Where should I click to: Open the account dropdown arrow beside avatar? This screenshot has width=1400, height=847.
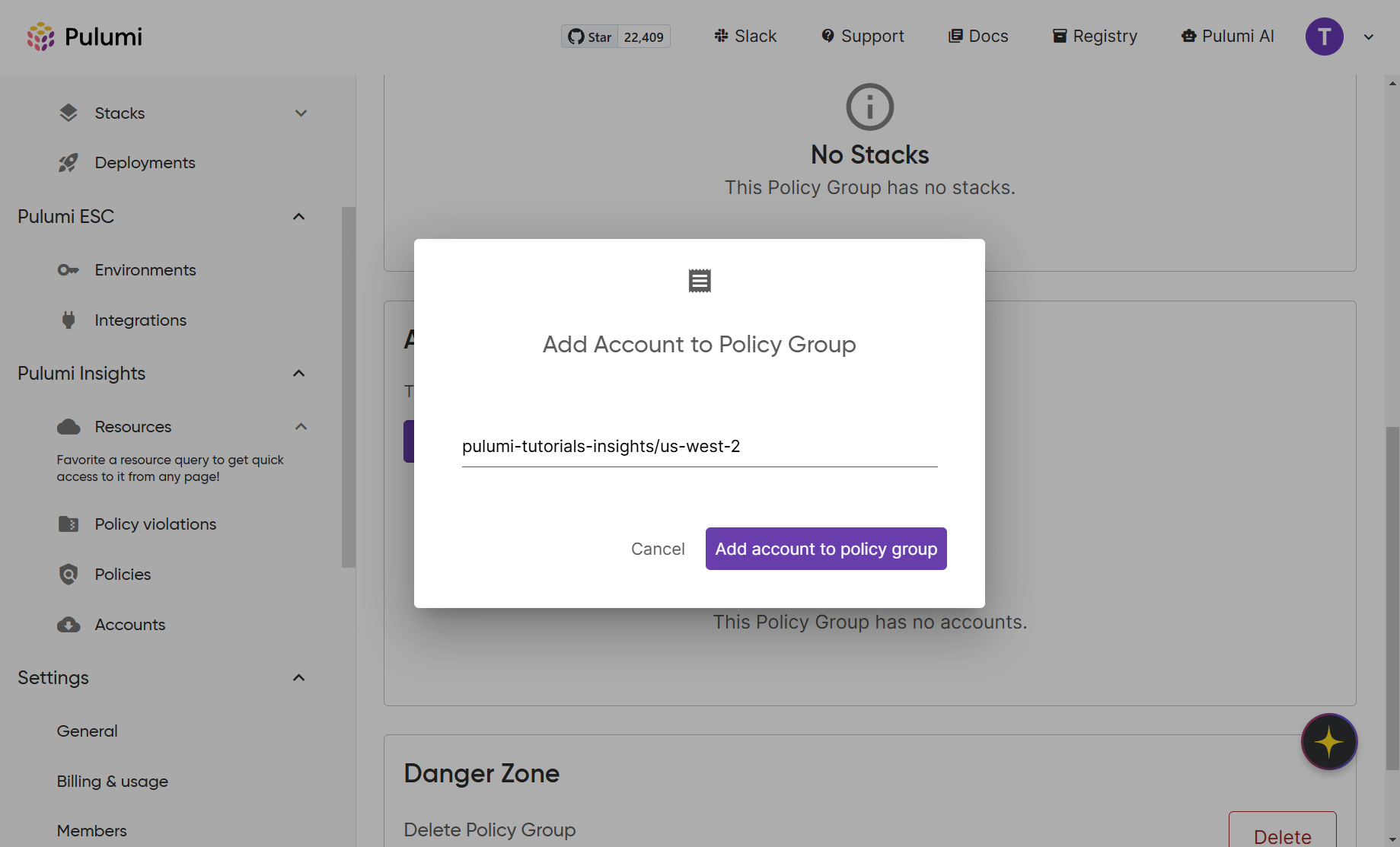[x=1368, y=37]
